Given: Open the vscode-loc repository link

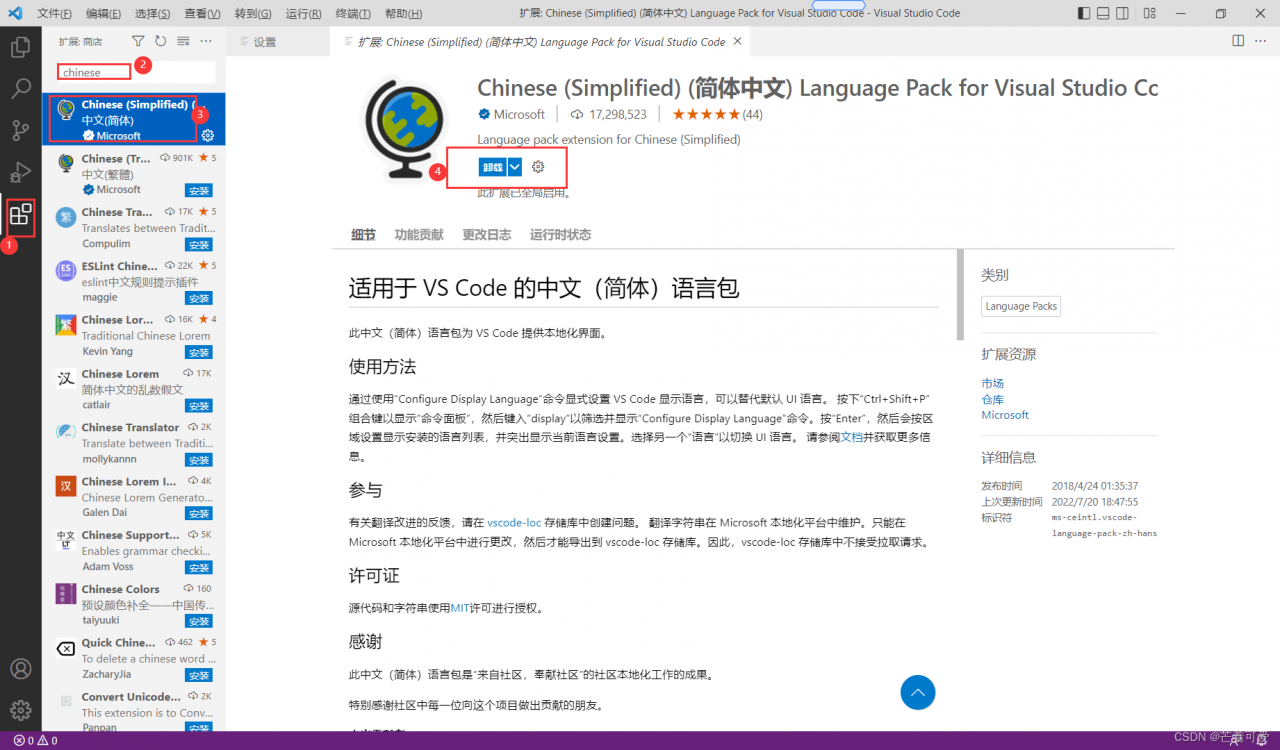Looking at the screenshot, I should pyautogui.click(x=514, y=522).
